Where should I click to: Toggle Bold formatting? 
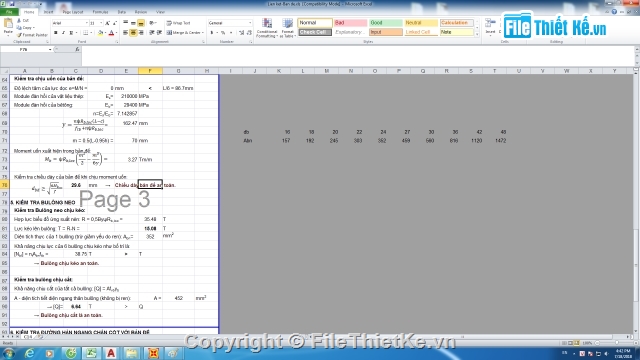point(56,33)
